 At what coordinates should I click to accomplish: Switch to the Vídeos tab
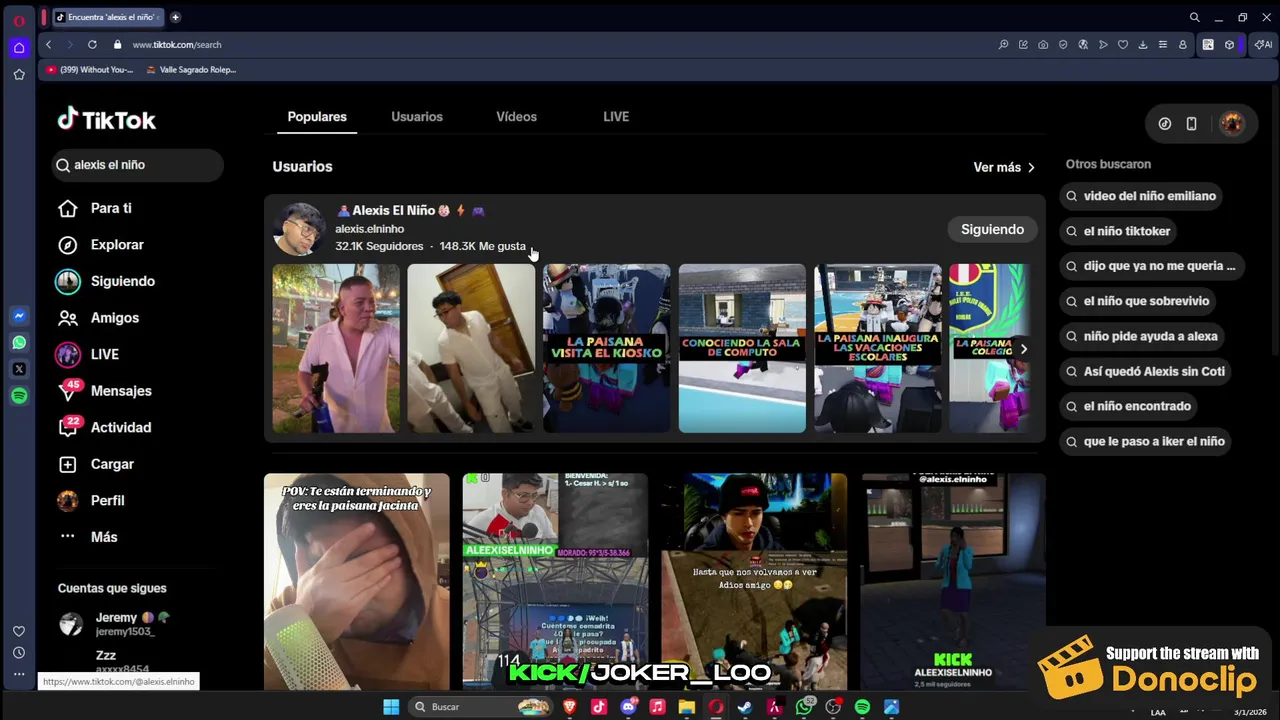click(x=516, y=117)
